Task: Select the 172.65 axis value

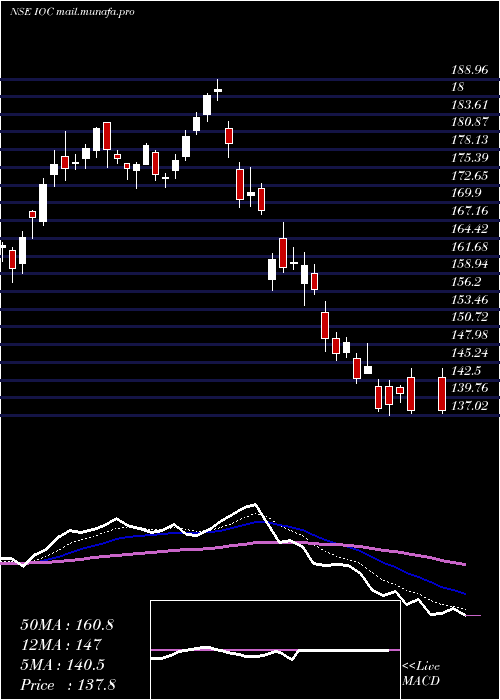Action: (469, 176)
